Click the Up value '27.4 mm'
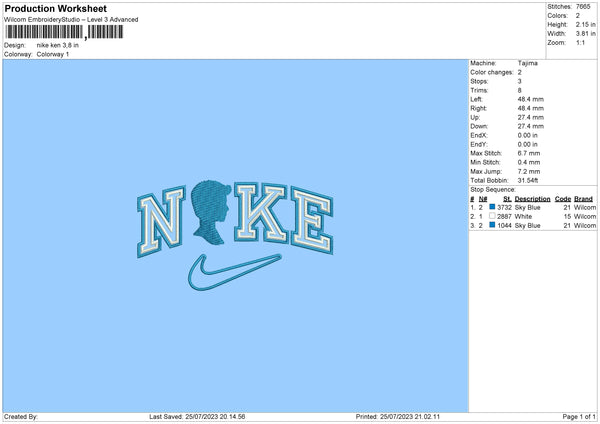Image resolution: width=600 pixels, height=424 pixels. [x=531, y=117]
